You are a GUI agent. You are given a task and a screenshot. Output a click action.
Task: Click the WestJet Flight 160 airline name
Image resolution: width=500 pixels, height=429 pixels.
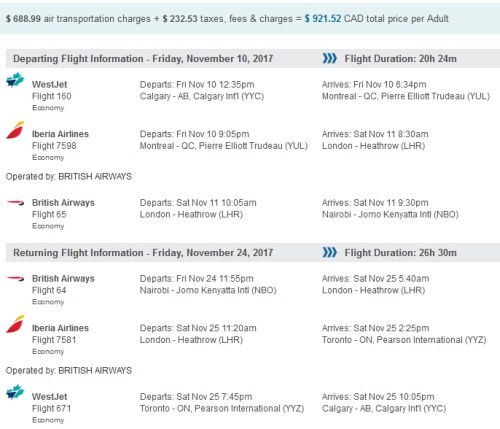(50, 84)
